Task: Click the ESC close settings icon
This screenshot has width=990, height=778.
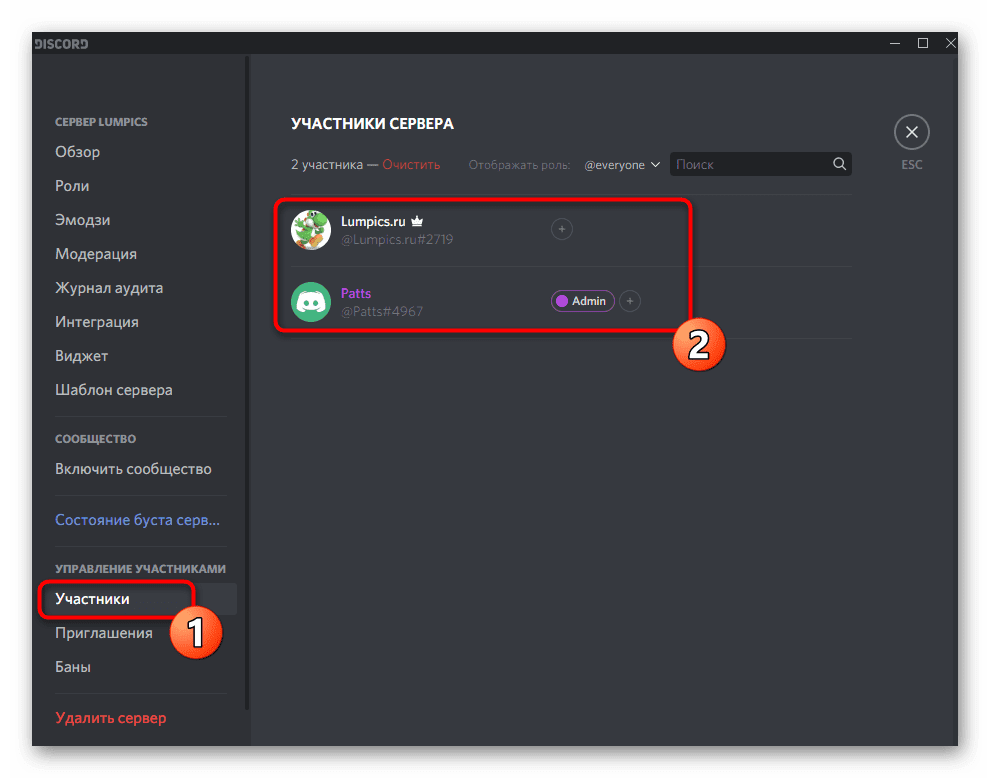Action: (x=911, y=132)
